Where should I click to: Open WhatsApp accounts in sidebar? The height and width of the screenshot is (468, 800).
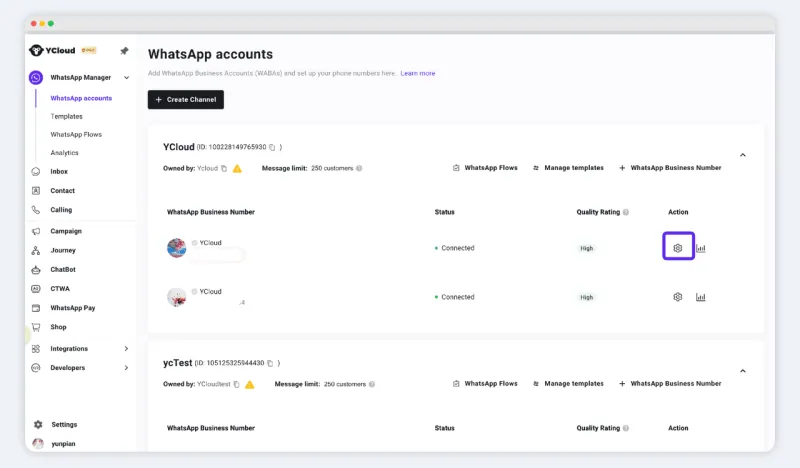tap(81, 98)
